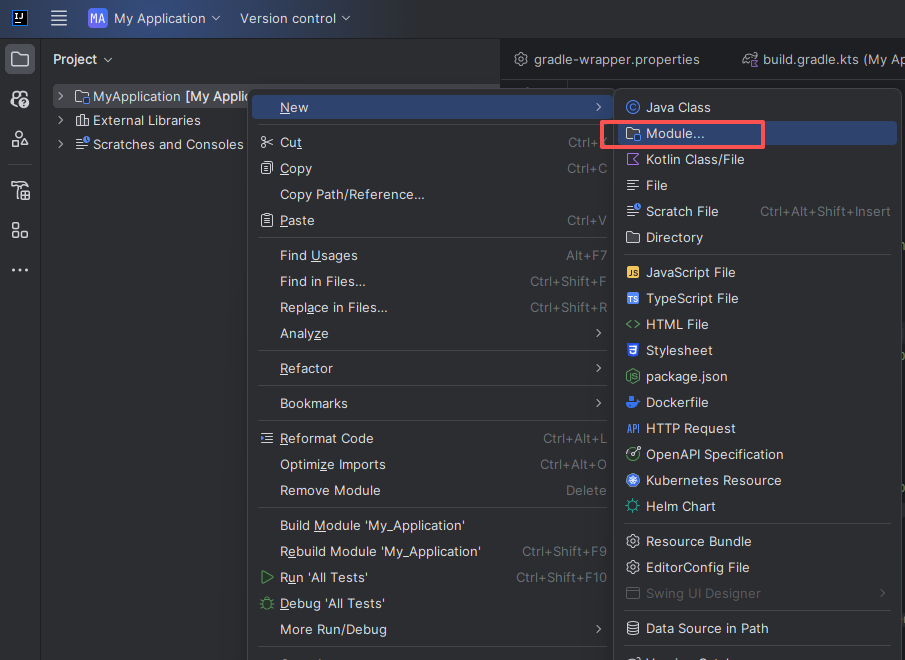
Task: Select Data Source in Path
Action: (x=757, y=628)
